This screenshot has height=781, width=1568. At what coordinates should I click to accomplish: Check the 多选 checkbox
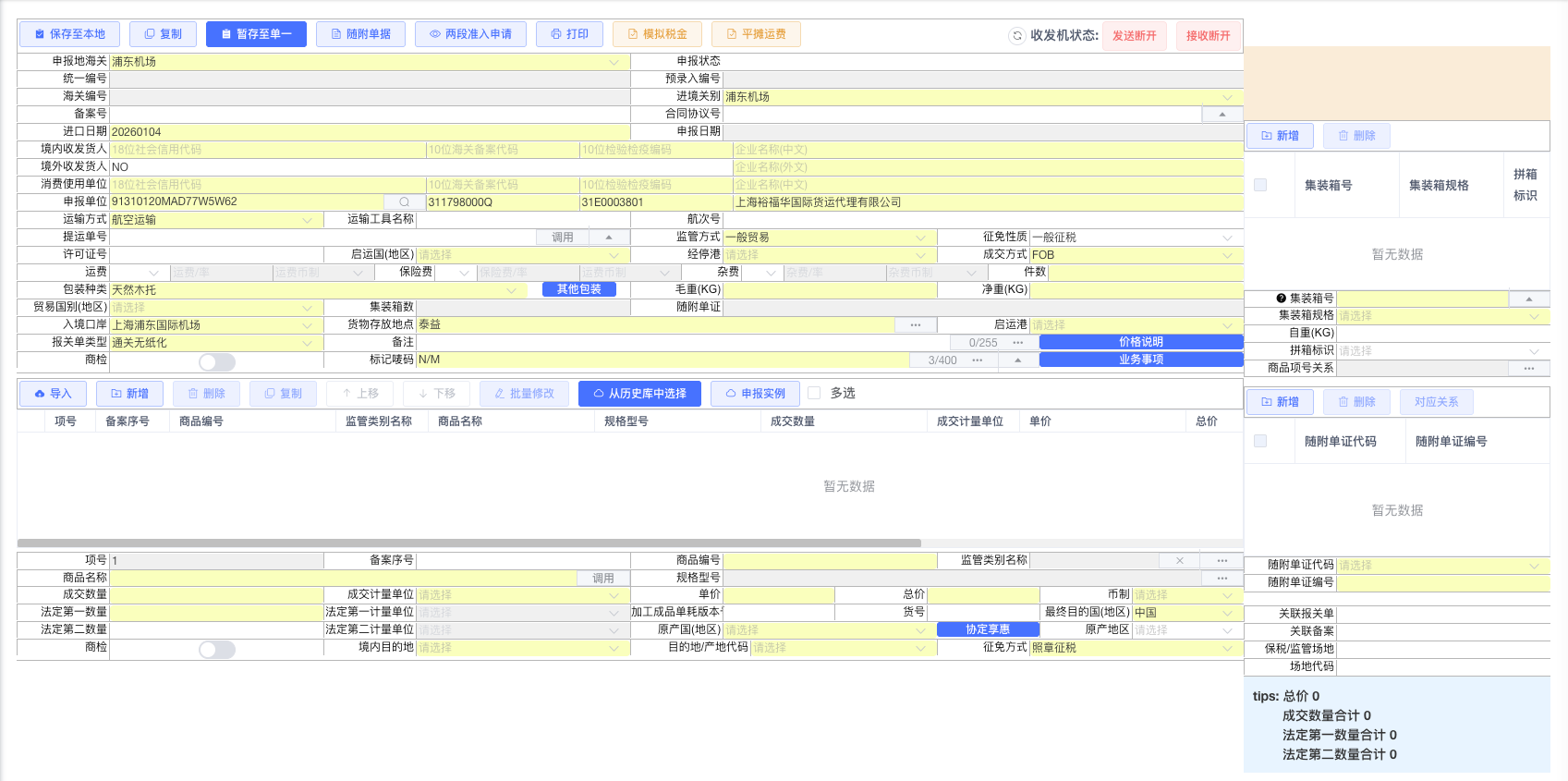[x=814, y=393]
